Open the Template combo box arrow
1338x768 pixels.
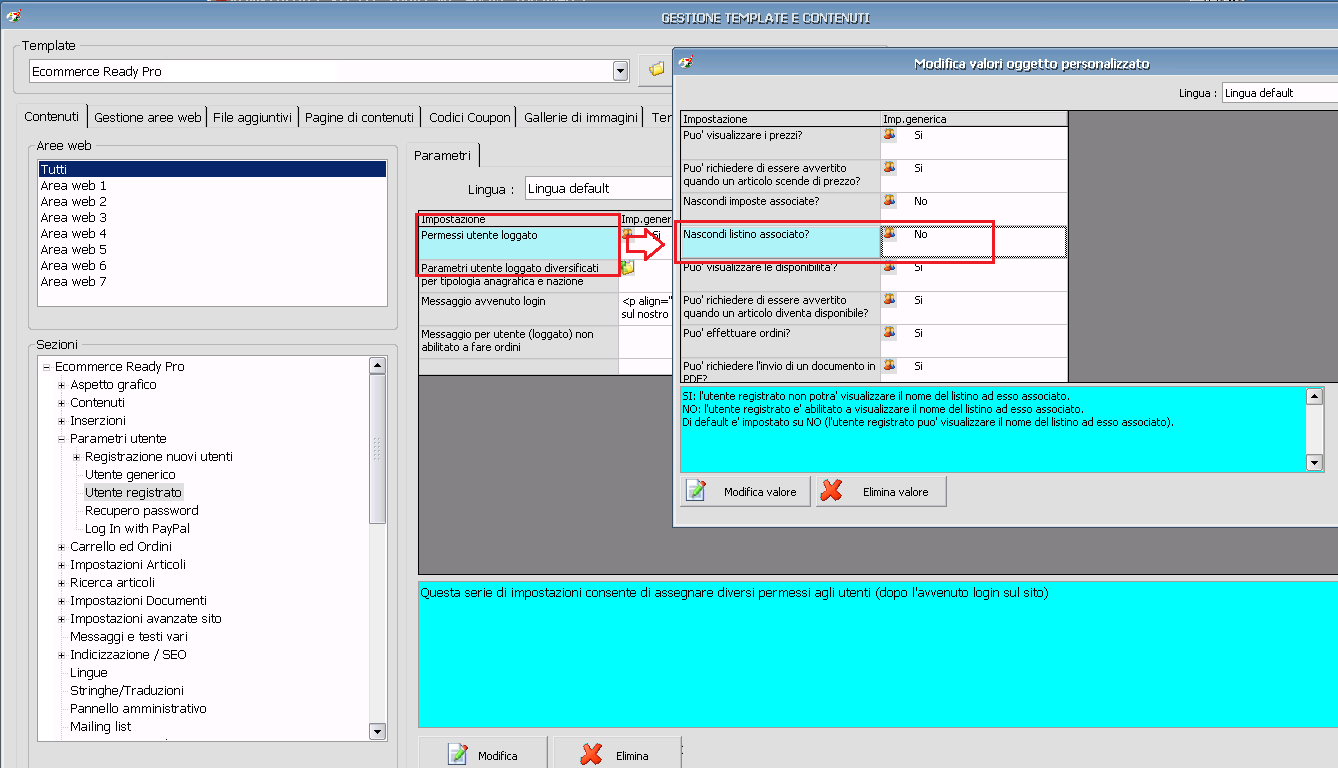[620, 71]
